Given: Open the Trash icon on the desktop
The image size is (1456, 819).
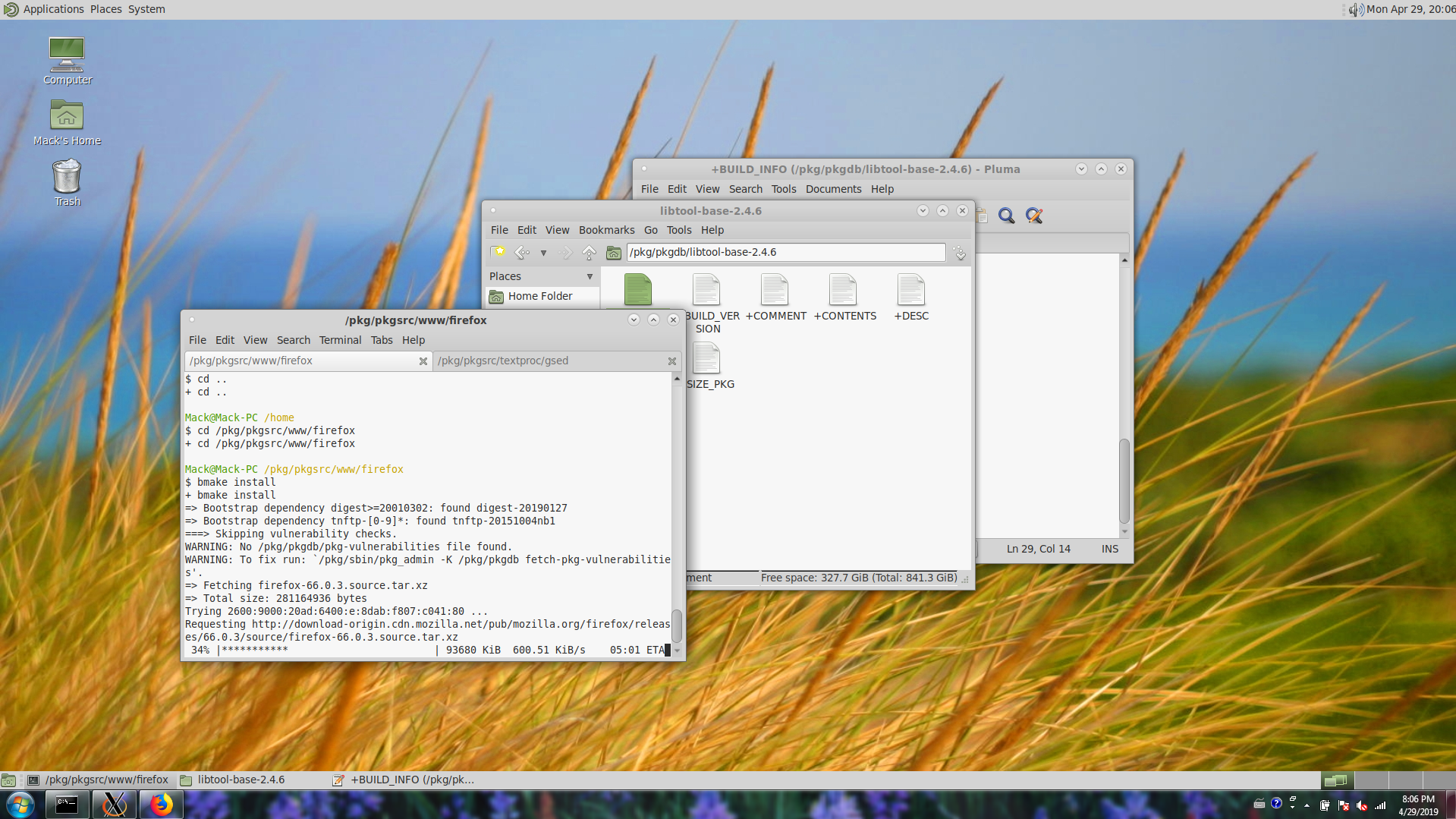Looking at the screenshot, I should pos(67,176).
